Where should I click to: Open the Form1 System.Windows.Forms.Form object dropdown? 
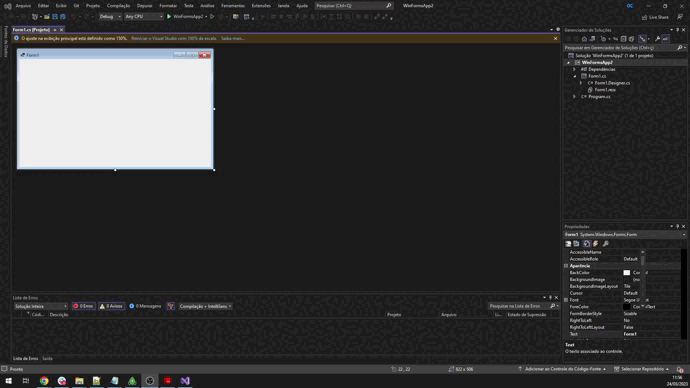coord(625,235)
